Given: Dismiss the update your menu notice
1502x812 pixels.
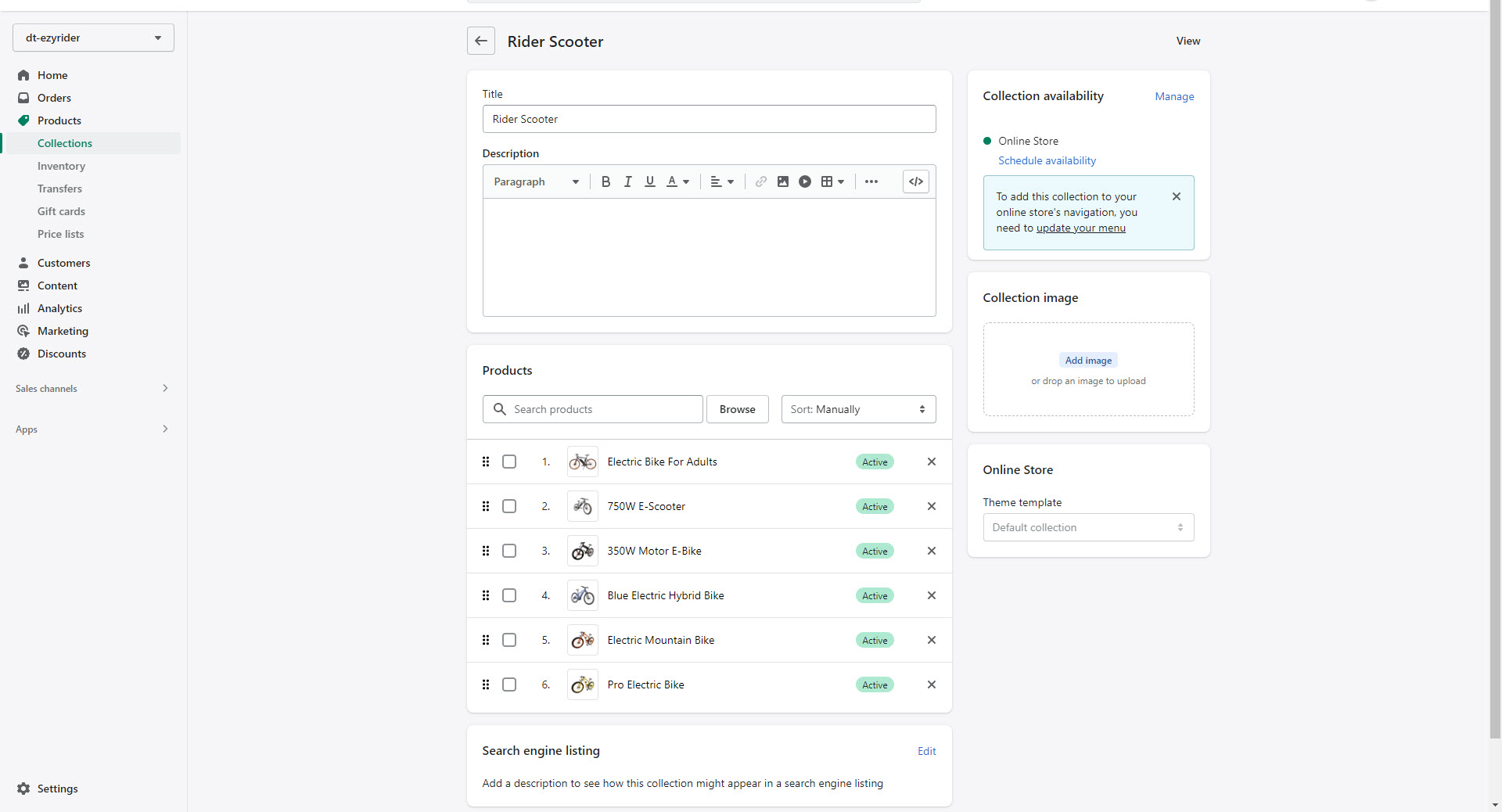Looking at the screenshot, I should tap(1176, 196).
